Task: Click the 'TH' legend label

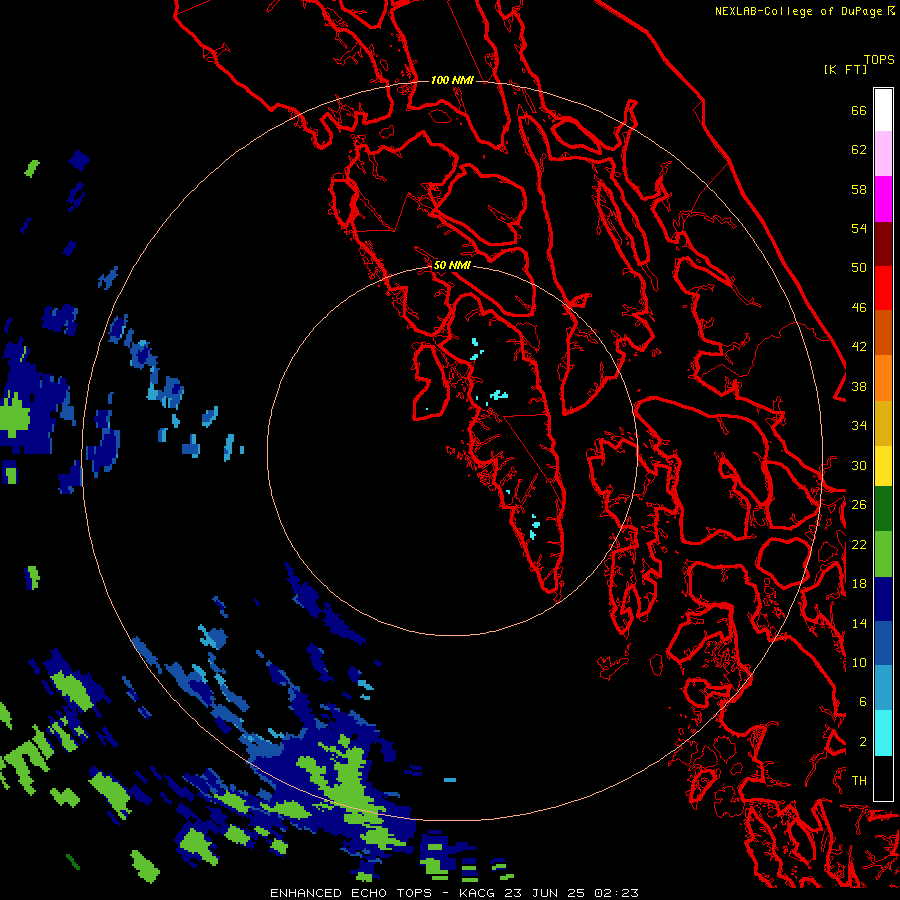Action: 859,780
